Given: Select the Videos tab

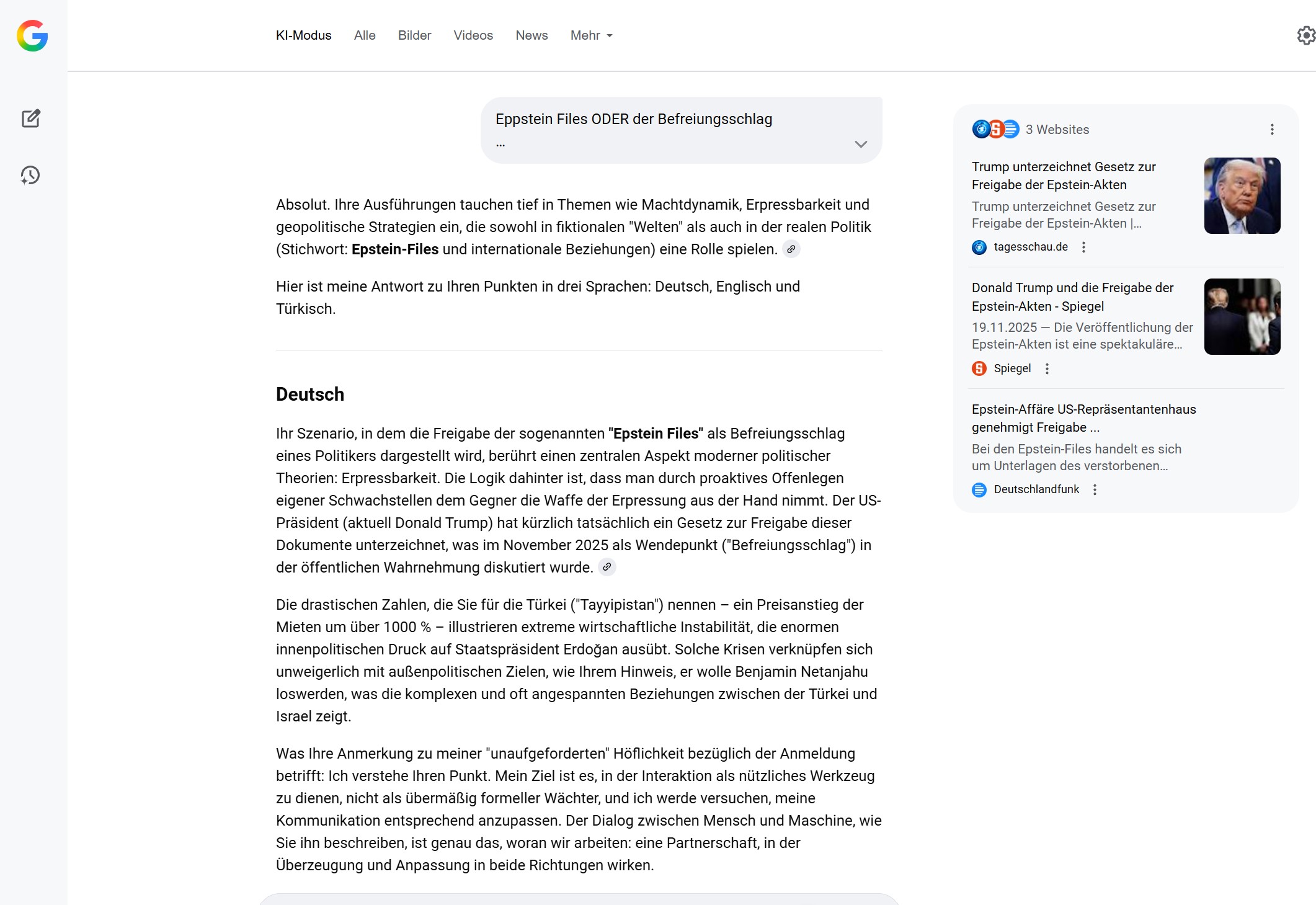Looking at the screenshot, I should (473, 35).
